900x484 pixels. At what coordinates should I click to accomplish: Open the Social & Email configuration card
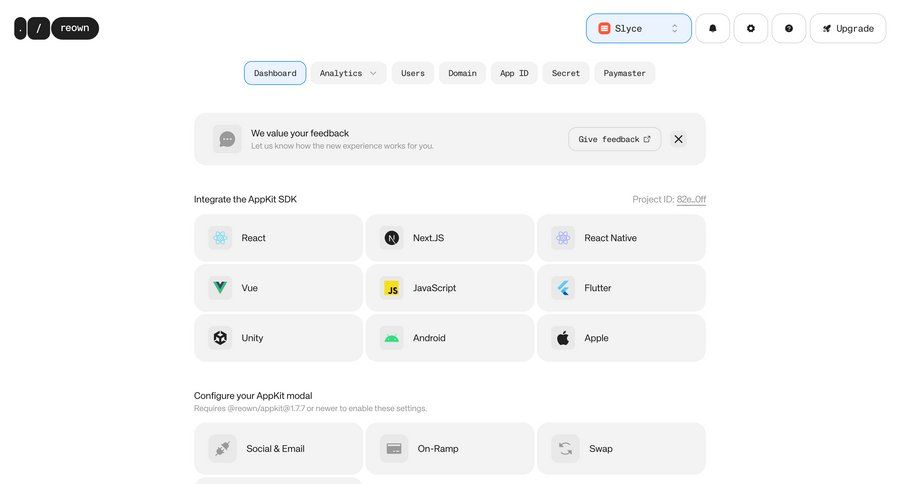pos(278,449)
